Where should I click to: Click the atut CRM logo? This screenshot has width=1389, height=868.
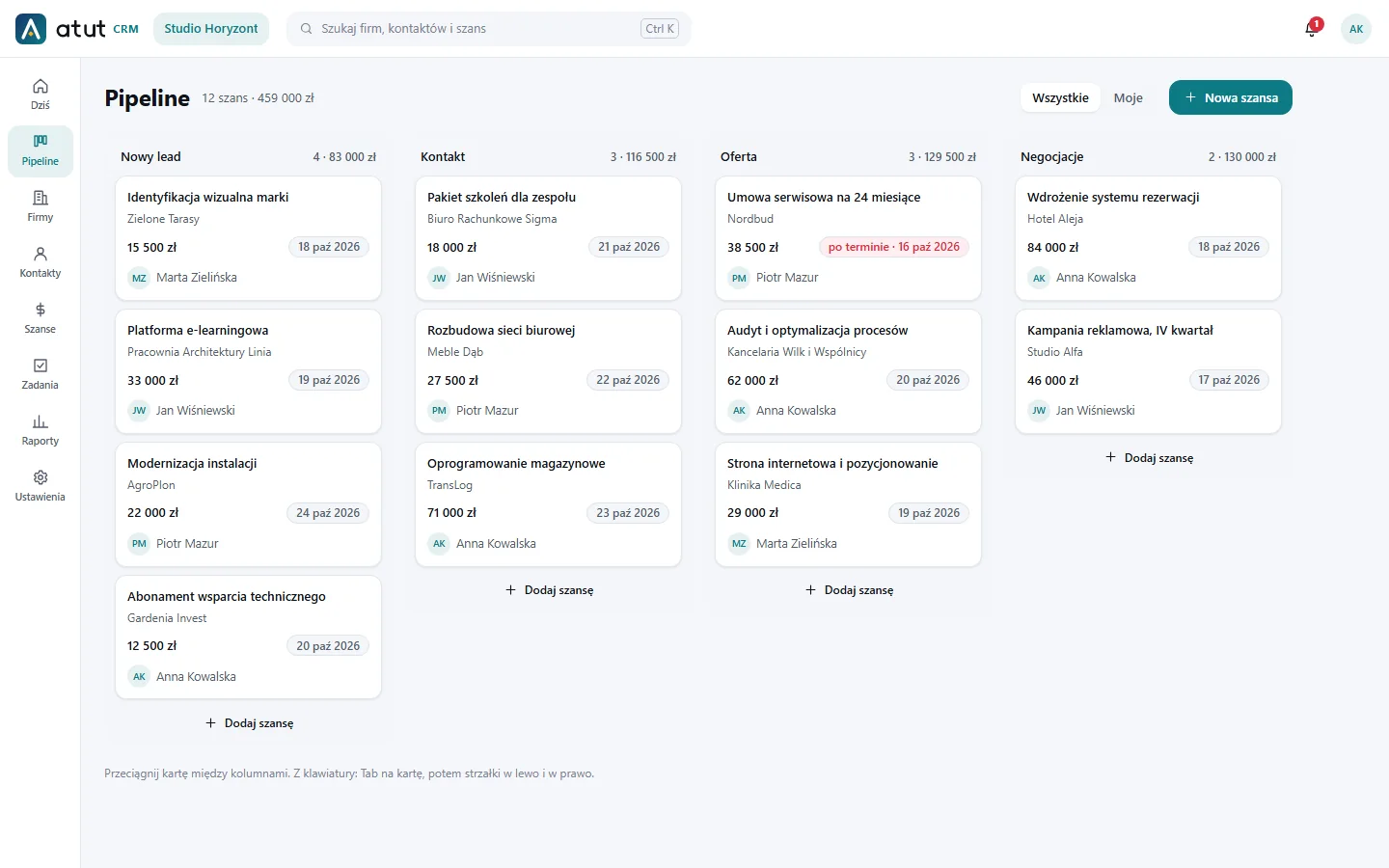tap(77, 29)
